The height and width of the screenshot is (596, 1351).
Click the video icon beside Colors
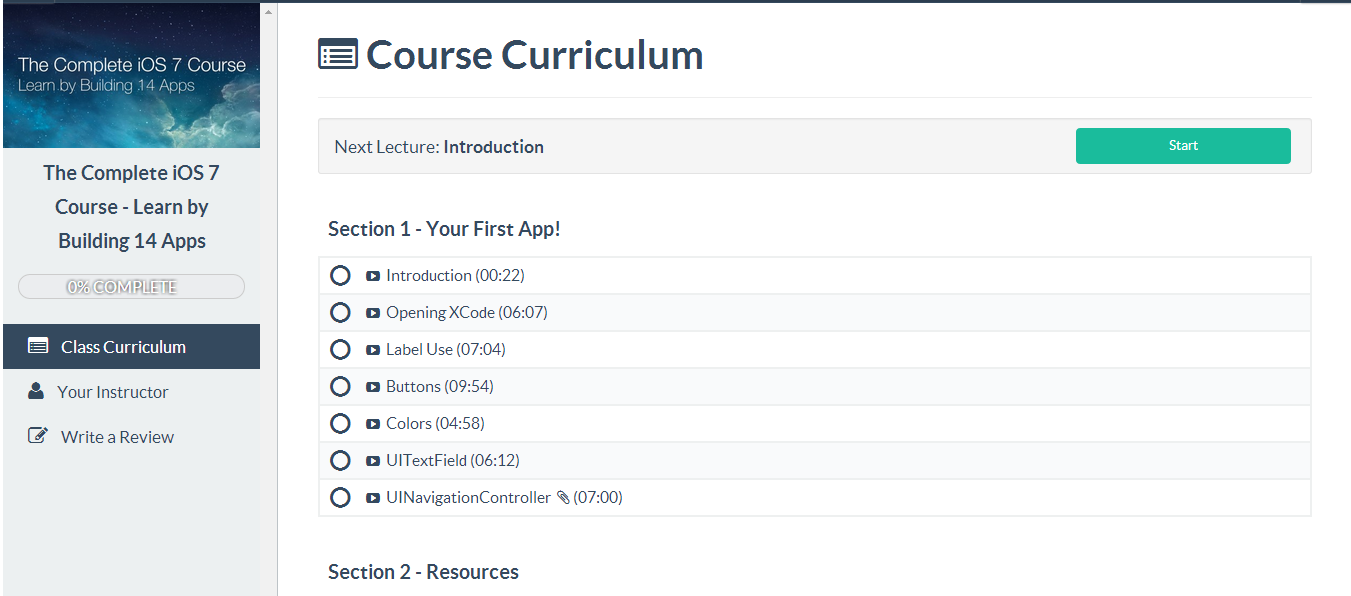click(373, 424)
